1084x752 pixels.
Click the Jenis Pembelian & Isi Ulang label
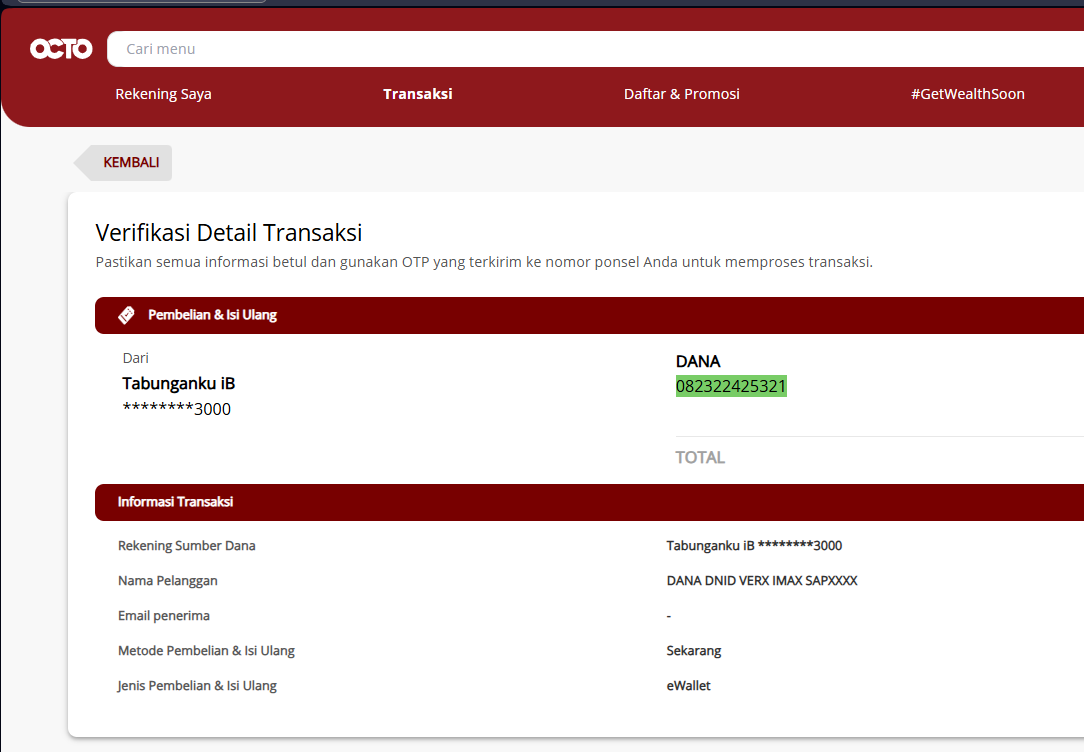tap(197, 686)
